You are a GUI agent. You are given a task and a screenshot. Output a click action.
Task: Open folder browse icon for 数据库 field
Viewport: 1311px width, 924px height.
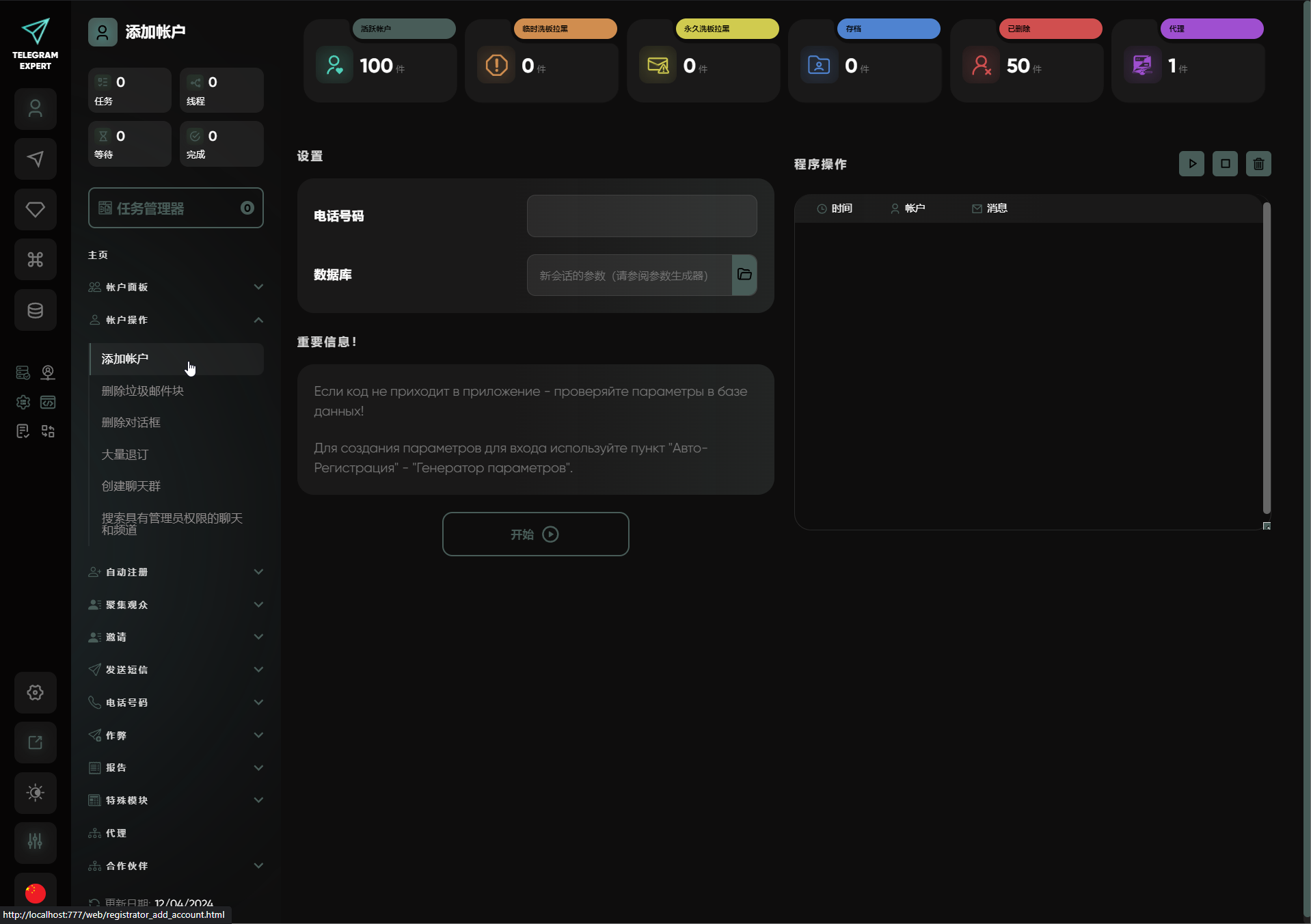(x=744, y=275)
